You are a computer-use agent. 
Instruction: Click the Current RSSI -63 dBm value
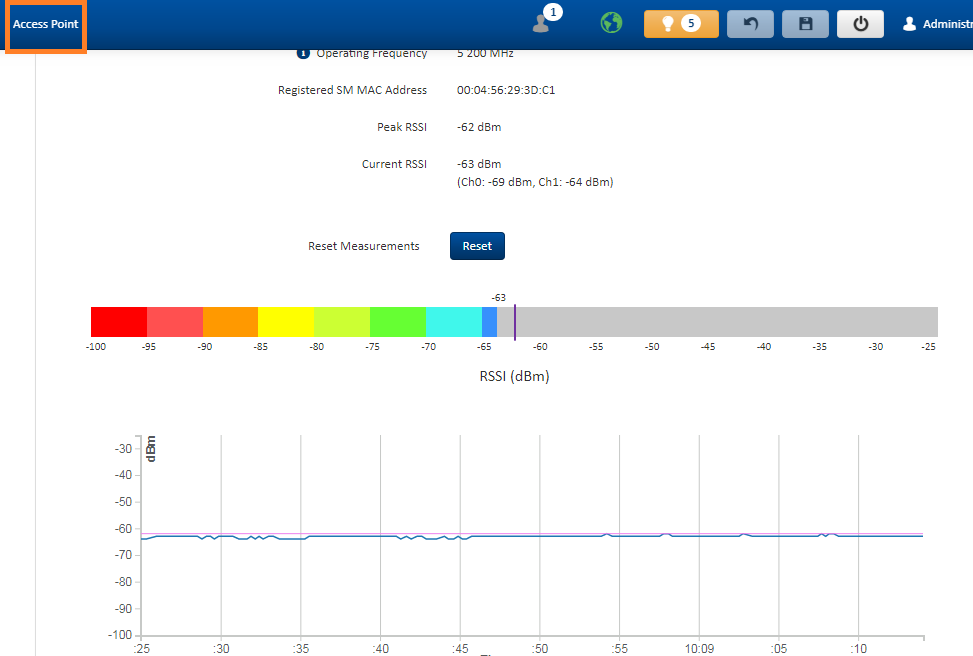click(479, 164)
